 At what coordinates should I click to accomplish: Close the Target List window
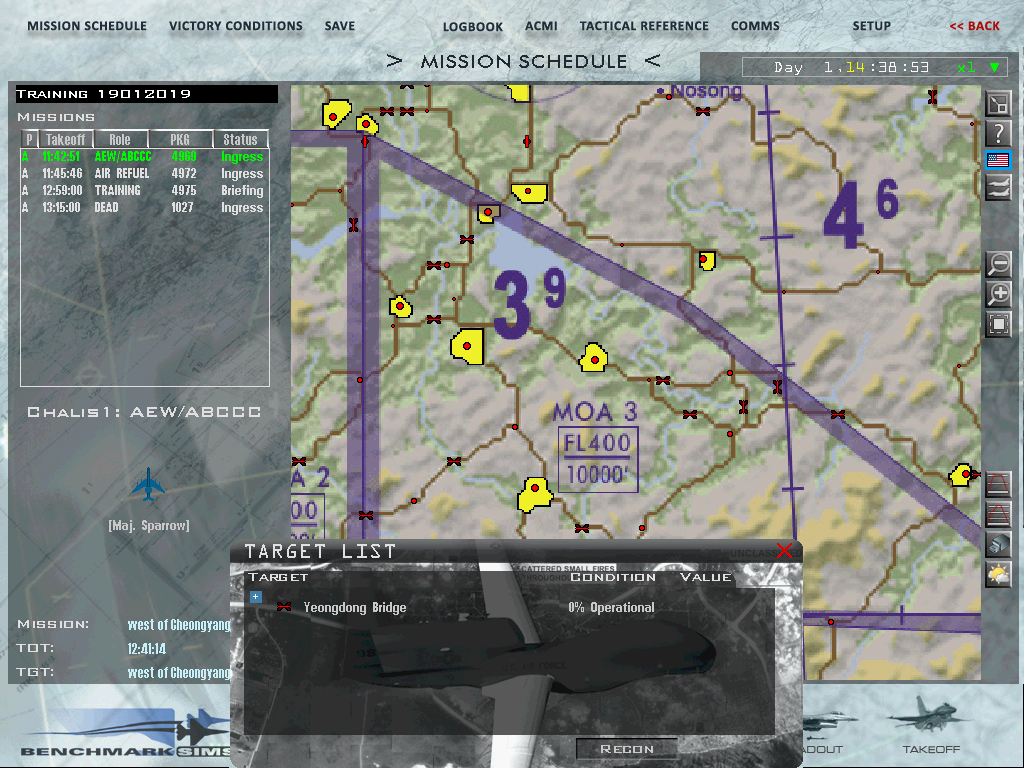point(784,551)
